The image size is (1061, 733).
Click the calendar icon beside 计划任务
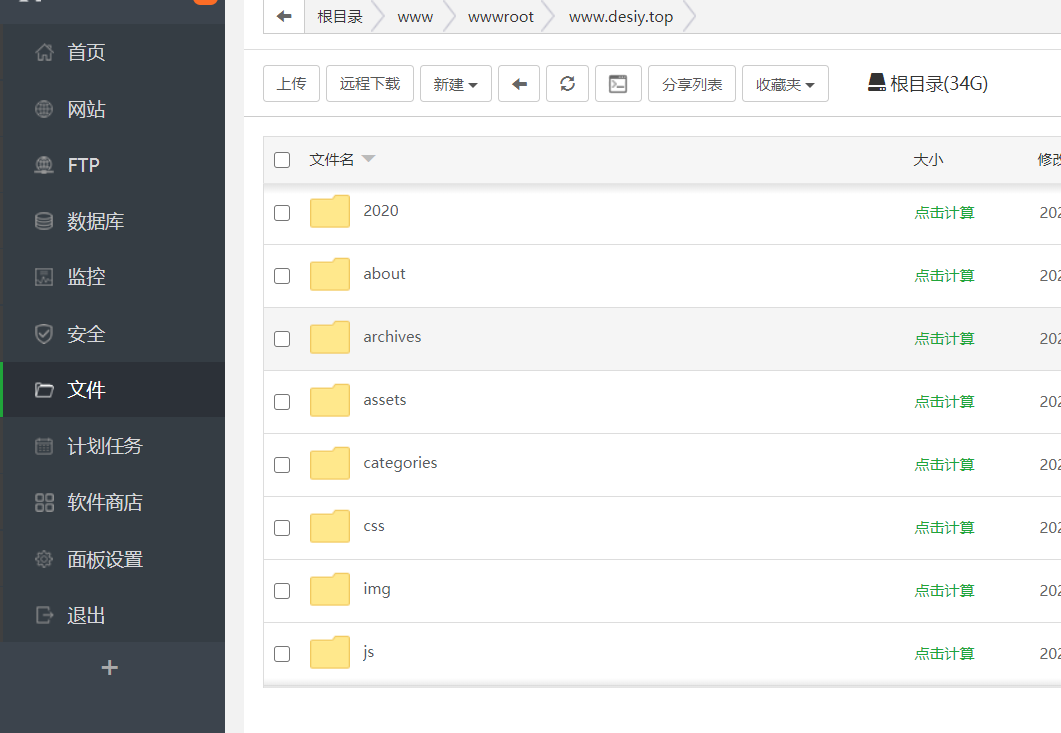pyautogui.click(x=44, y=446)
